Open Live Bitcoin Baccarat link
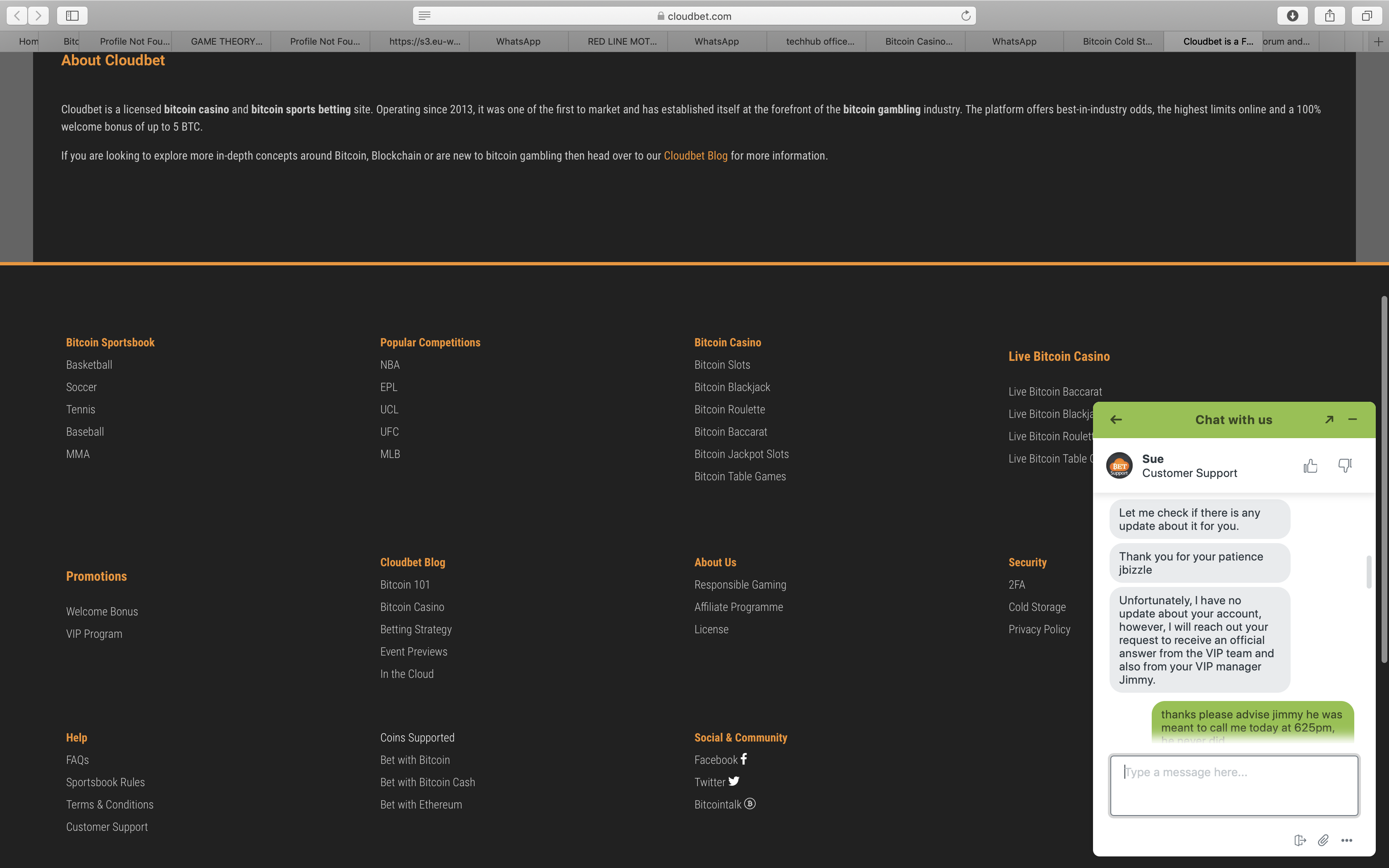This screenshot has height=868, width=1389. [x=1055, y=391]
